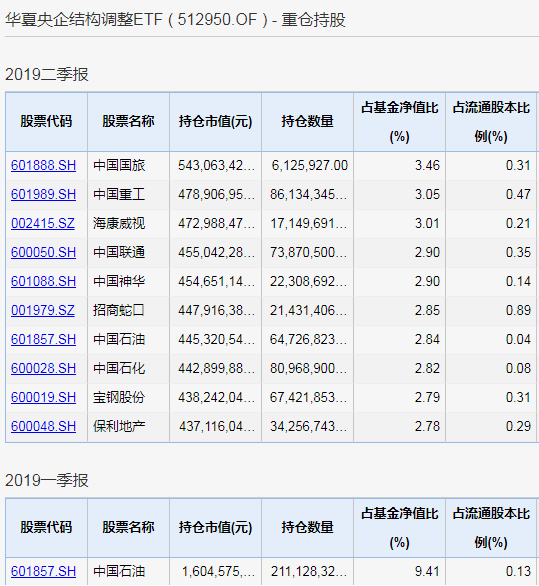The width and height of the screenshot is (539, 586).
Task: Click holding quantity 34,256,743... cell
Action: [308, 426]
